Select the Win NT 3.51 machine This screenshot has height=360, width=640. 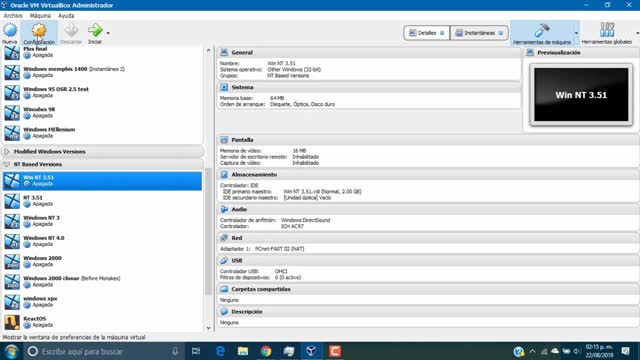[x=102, y=181]
